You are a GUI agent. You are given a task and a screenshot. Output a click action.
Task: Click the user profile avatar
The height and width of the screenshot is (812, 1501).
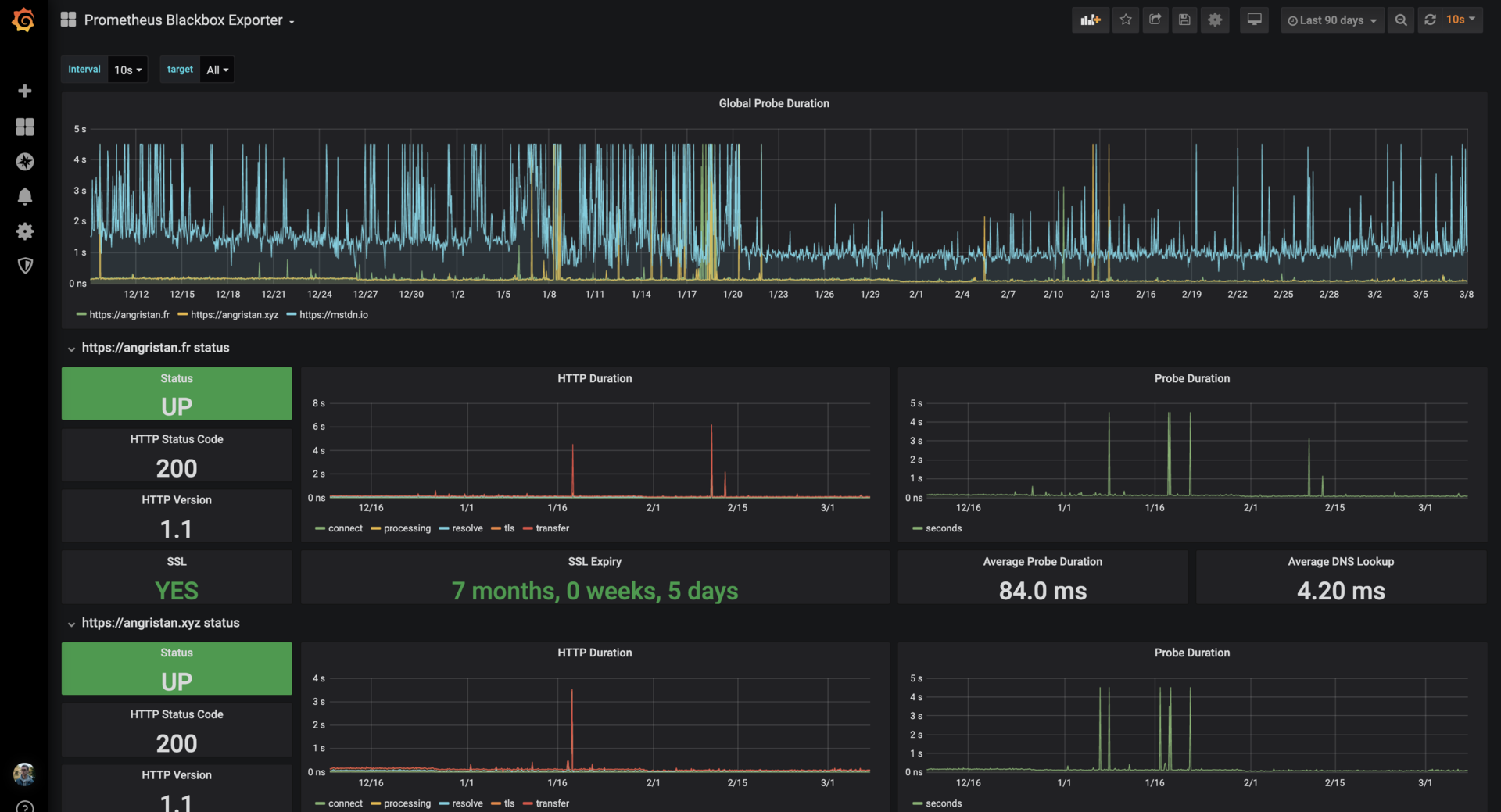point(25,774)
